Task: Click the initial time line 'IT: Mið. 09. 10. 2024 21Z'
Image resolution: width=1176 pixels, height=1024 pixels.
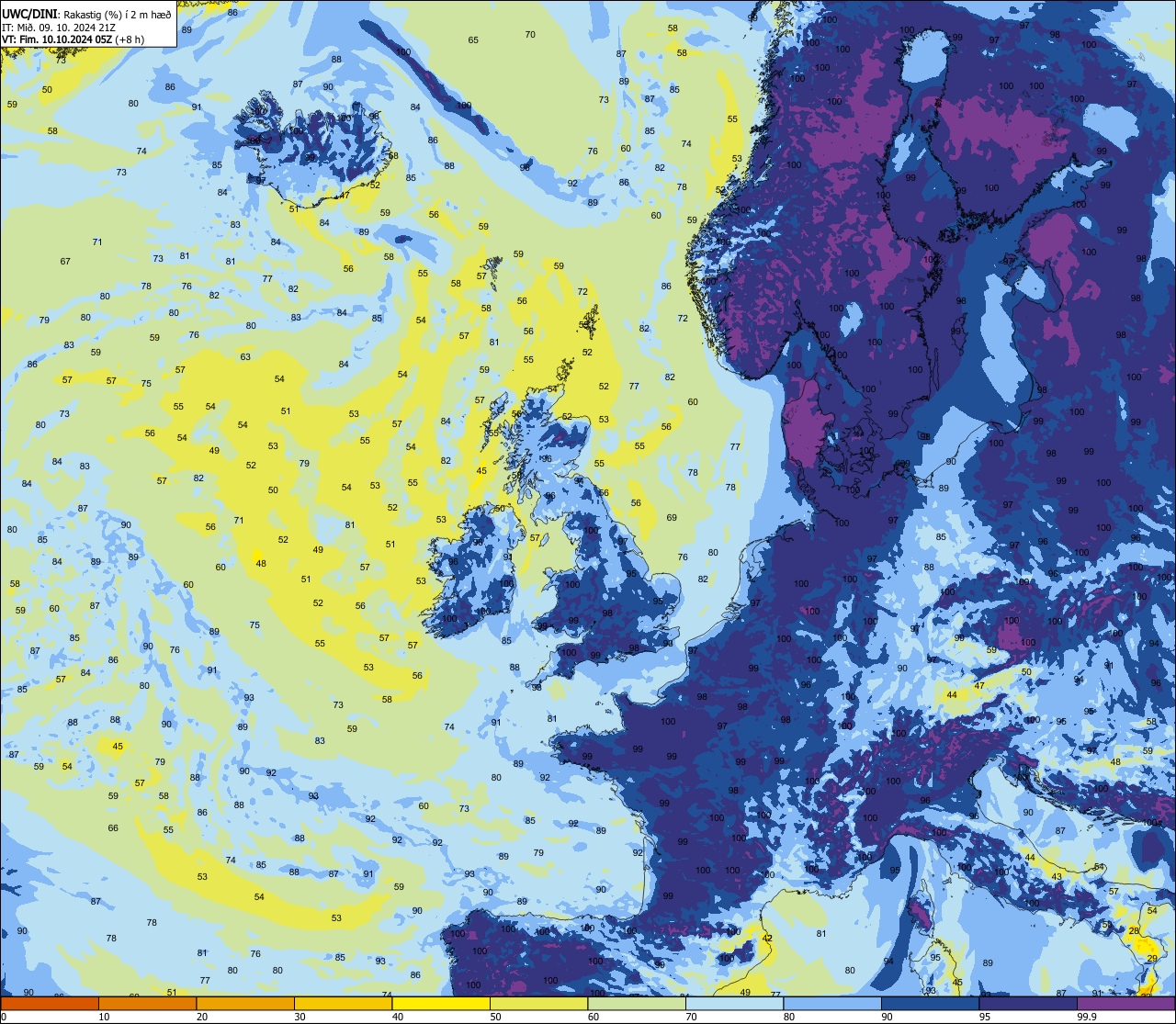Action: [x=59, y=27]
